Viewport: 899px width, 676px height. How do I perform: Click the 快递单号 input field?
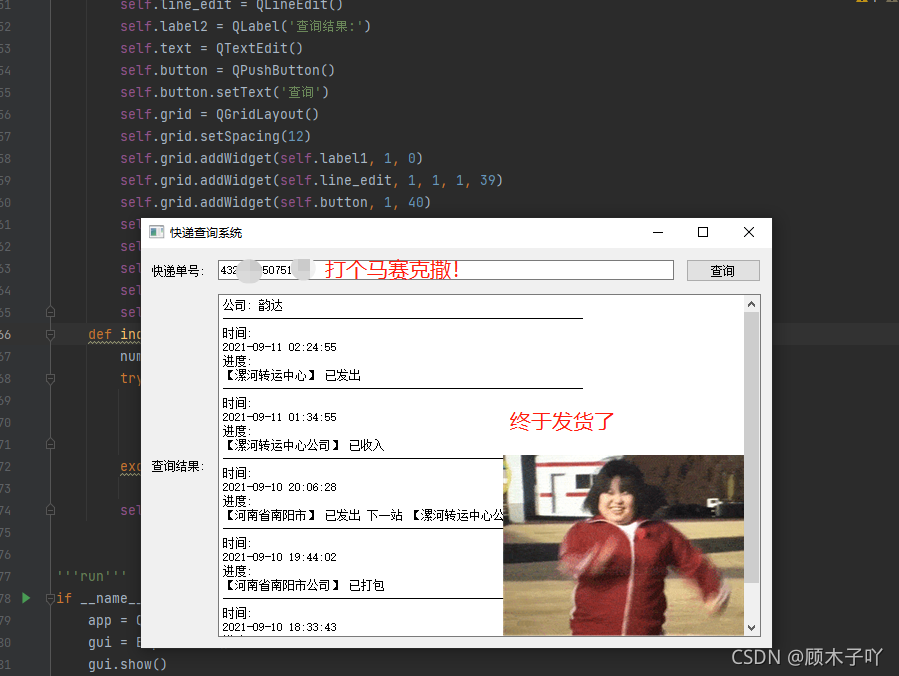(x=445, y=270)
